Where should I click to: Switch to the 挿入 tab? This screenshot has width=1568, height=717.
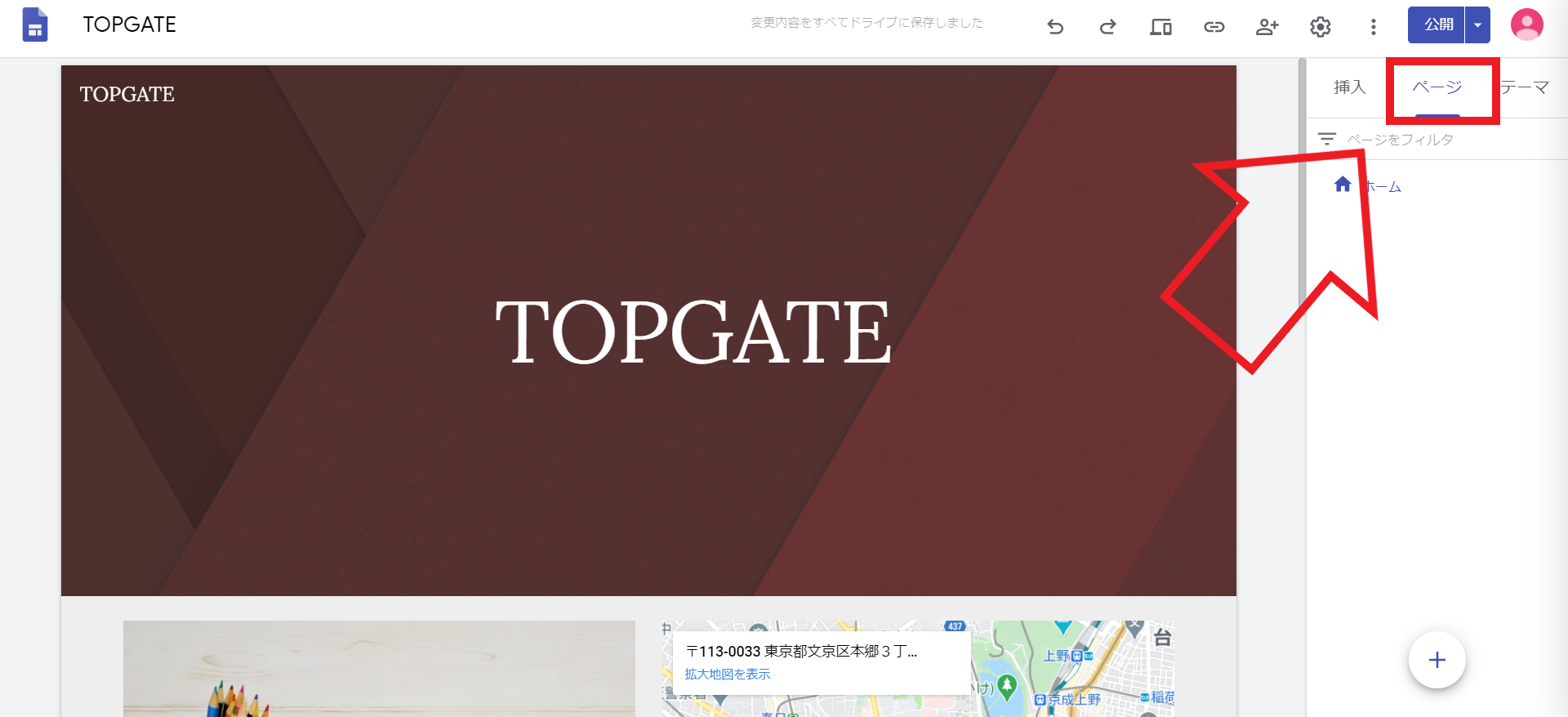[1349, 87]
